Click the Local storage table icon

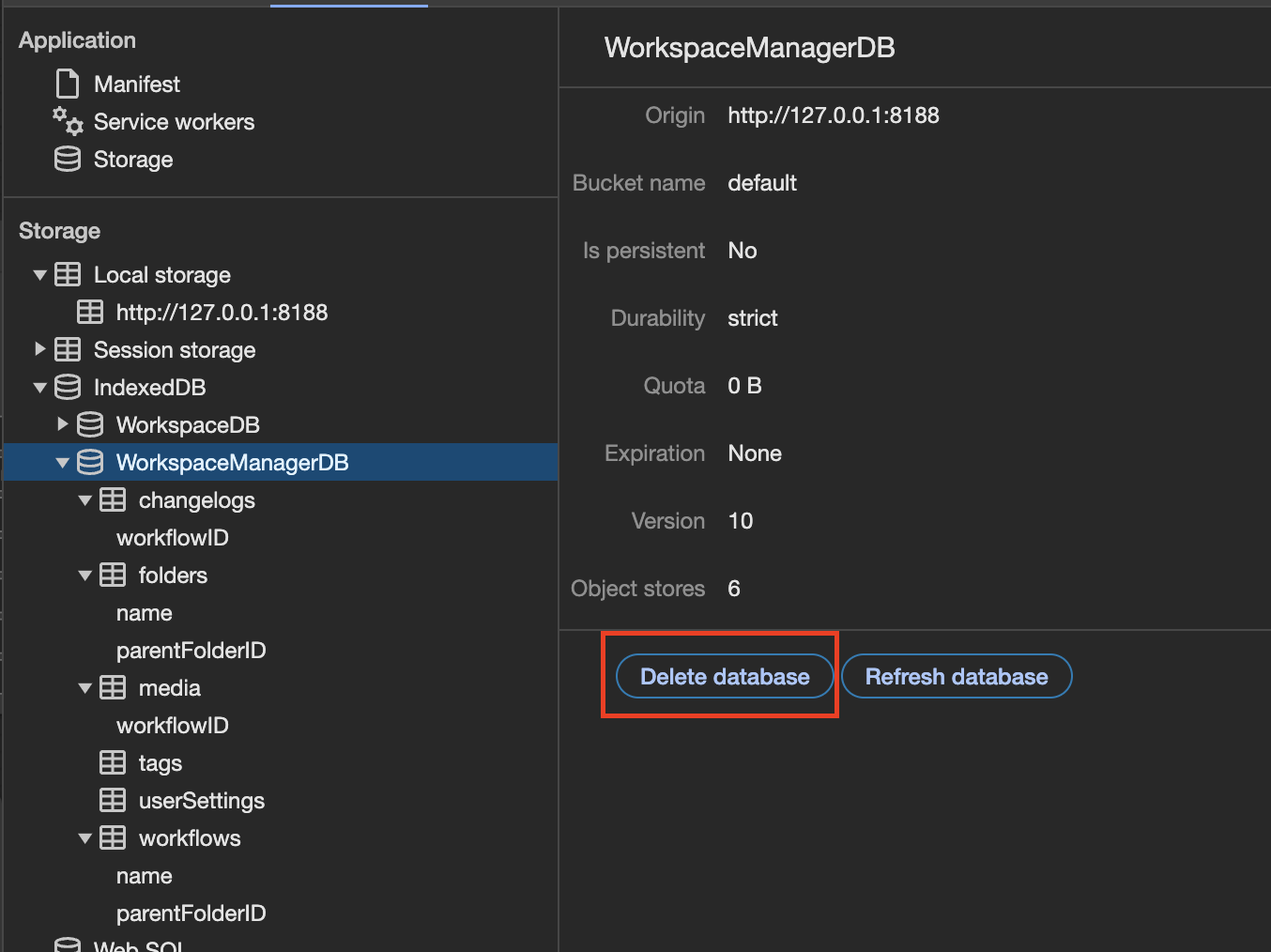pos(68,275)
